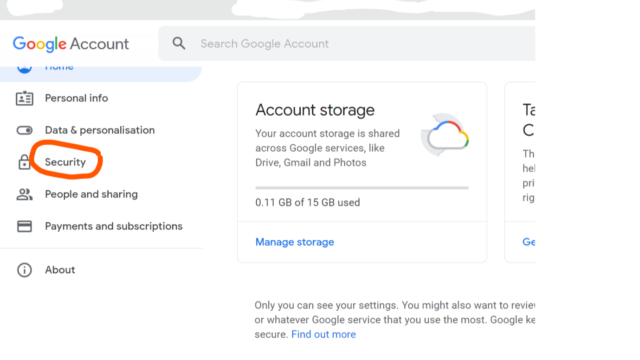Open the Personal info section
Viewport: 640px width, 360px height.
point(76,98)
